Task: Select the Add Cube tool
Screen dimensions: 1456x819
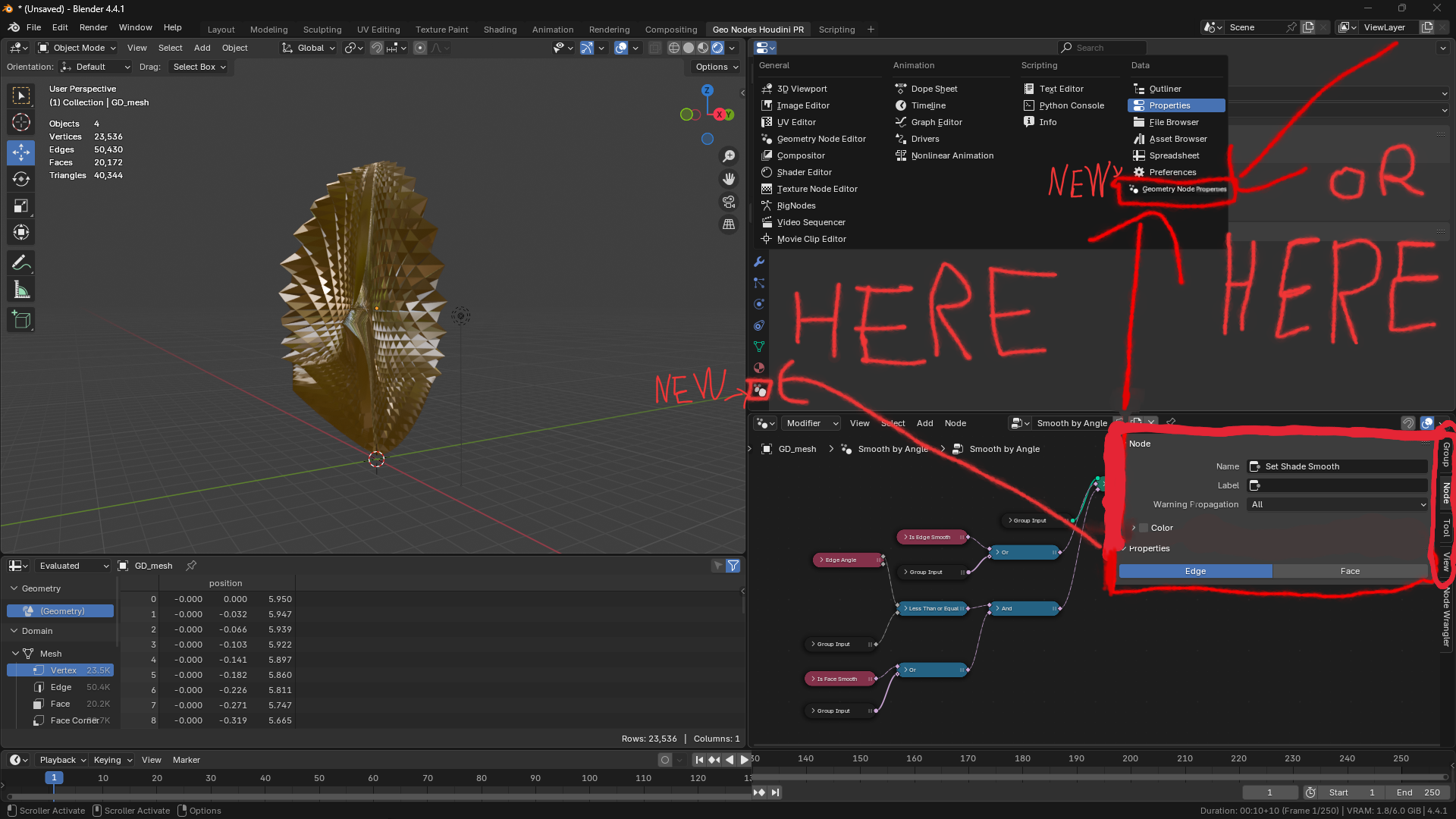Action: click(x=21, y=320)
